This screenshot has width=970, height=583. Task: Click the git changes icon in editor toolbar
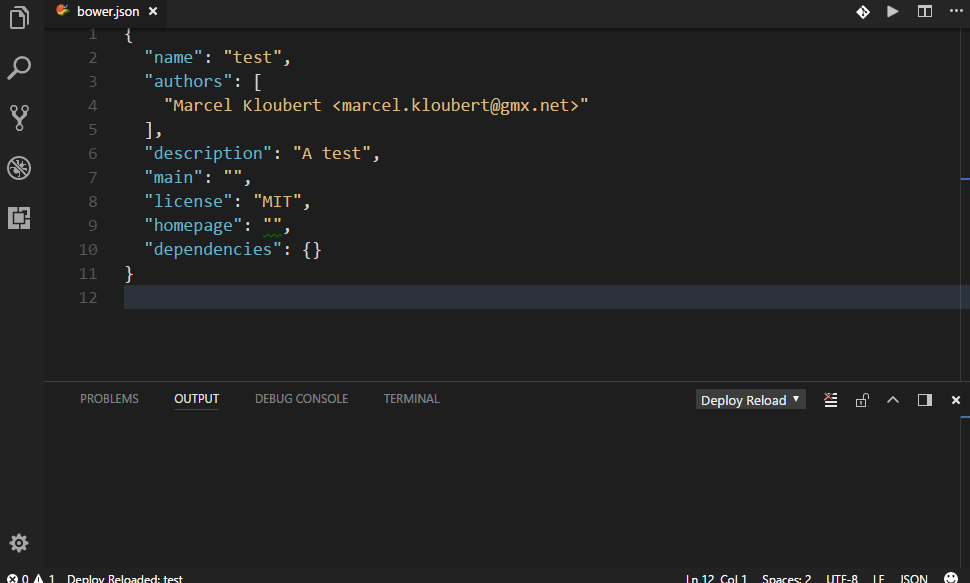863,12
